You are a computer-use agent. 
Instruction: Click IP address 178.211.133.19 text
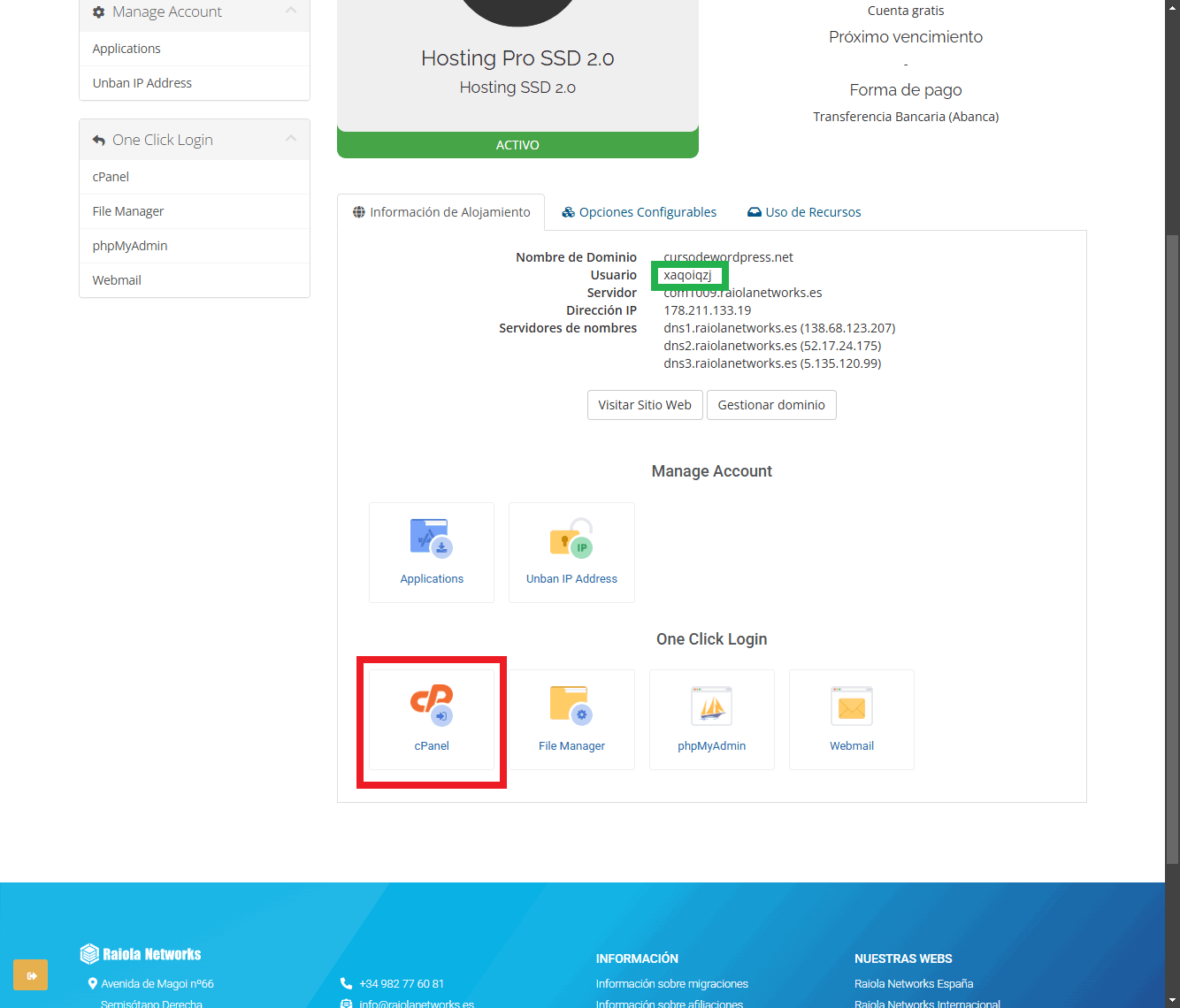coord(708,310)
